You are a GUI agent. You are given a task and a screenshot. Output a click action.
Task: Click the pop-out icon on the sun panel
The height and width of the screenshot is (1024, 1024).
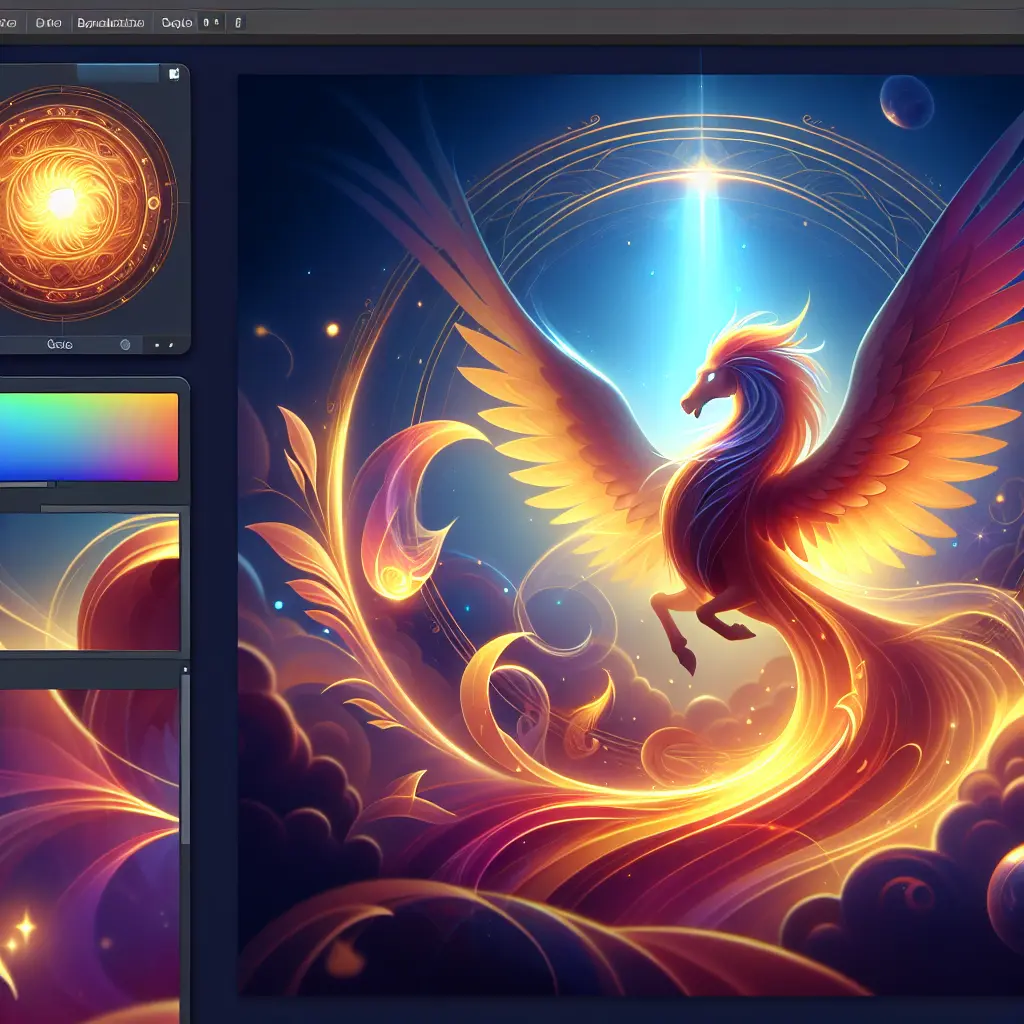point(174,74)
